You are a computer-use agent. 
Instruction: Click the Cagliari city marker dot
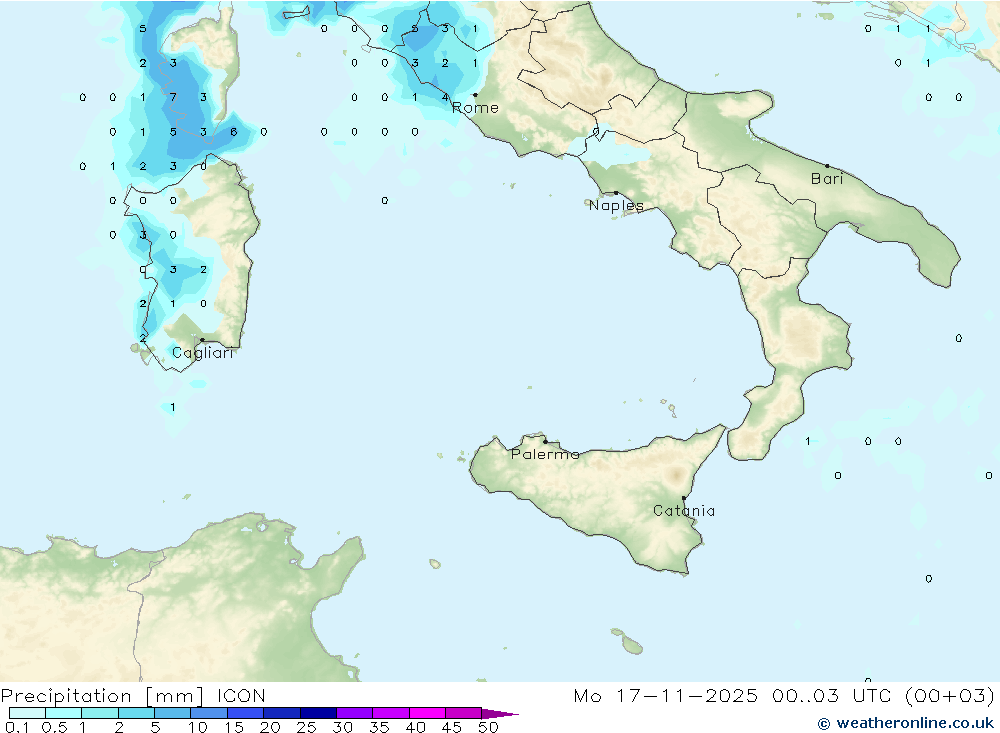click(202, 340)
